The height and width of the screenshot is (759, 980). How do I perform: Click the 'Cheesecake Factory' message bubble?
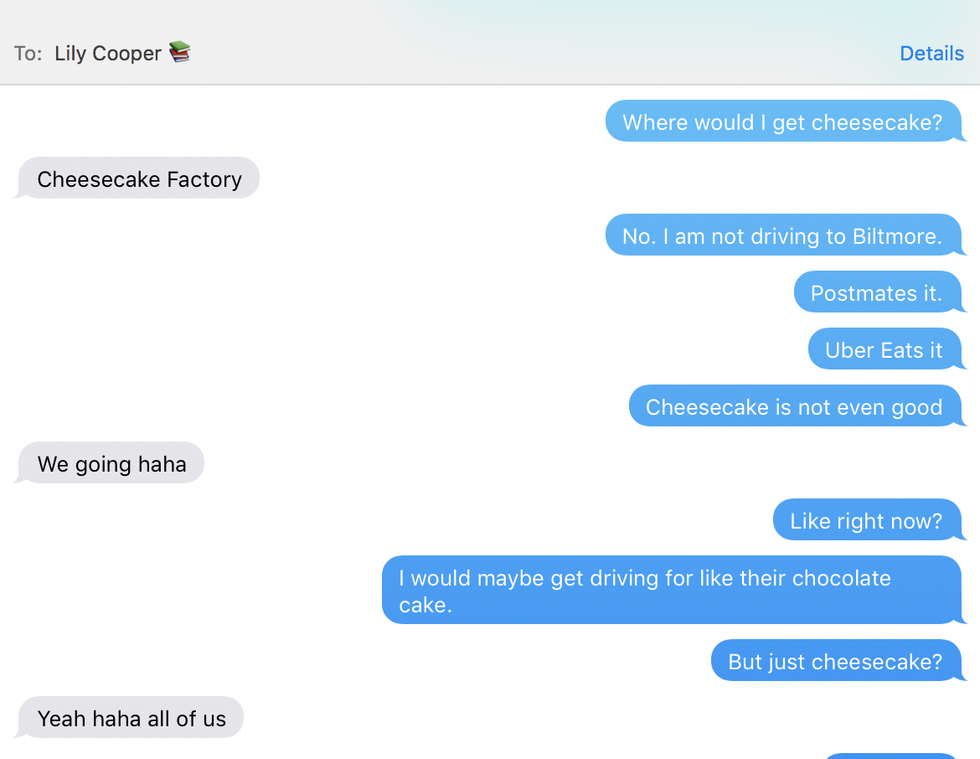138,178
